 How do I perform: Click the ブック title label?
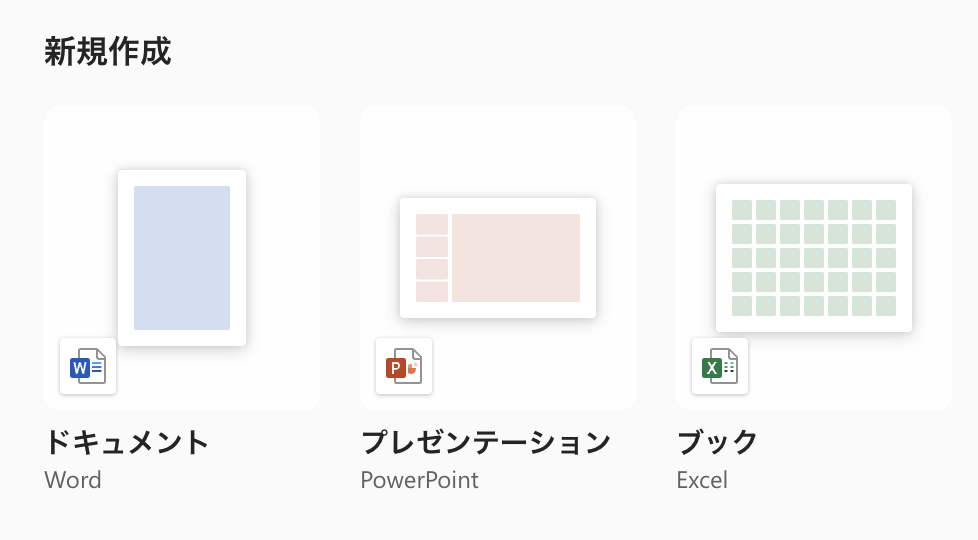[717, 442]
